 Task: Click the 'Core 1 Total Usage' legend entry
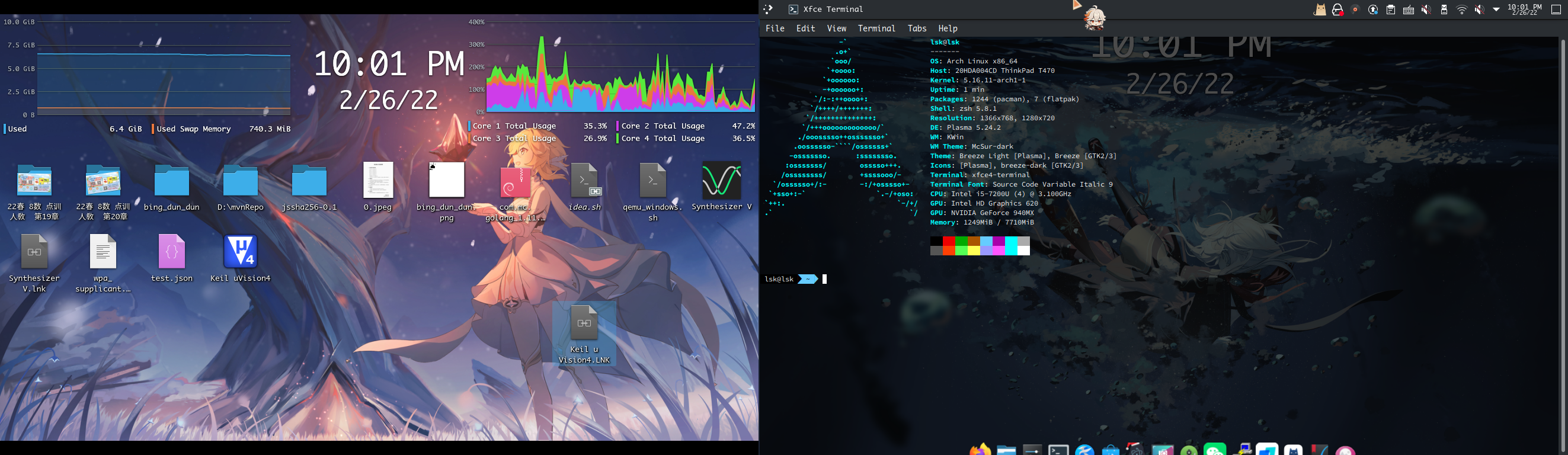514,126
